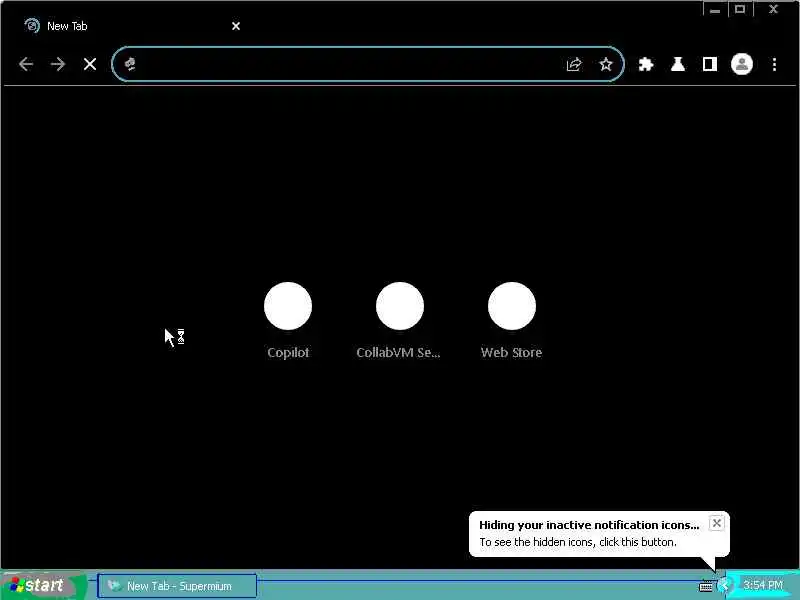Image resolution: width=800 pixels, height=600 pixels.
Task: Click the site info icon in address bar
Action: coord(130,64)
